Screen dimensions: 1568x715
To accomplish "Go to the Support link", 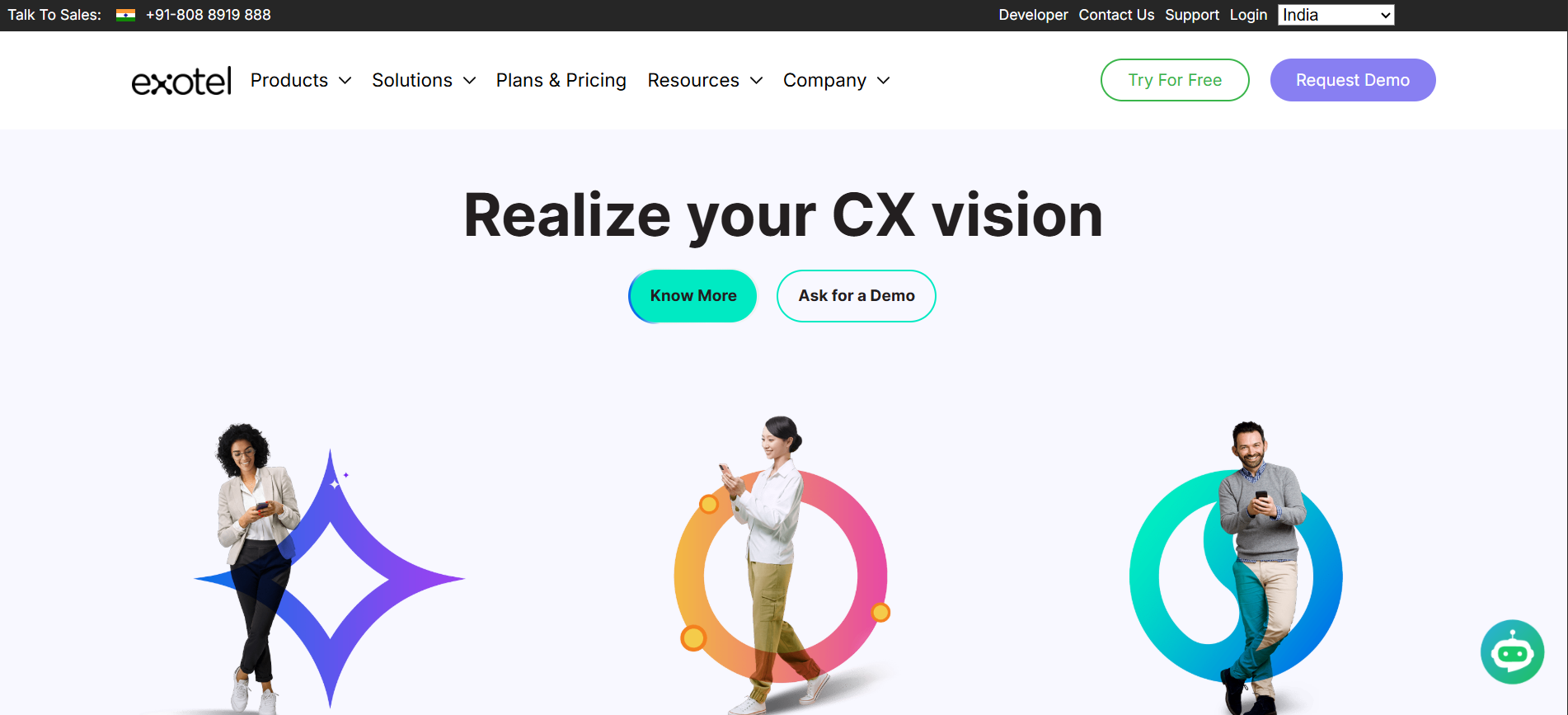I will point(1192,15).
